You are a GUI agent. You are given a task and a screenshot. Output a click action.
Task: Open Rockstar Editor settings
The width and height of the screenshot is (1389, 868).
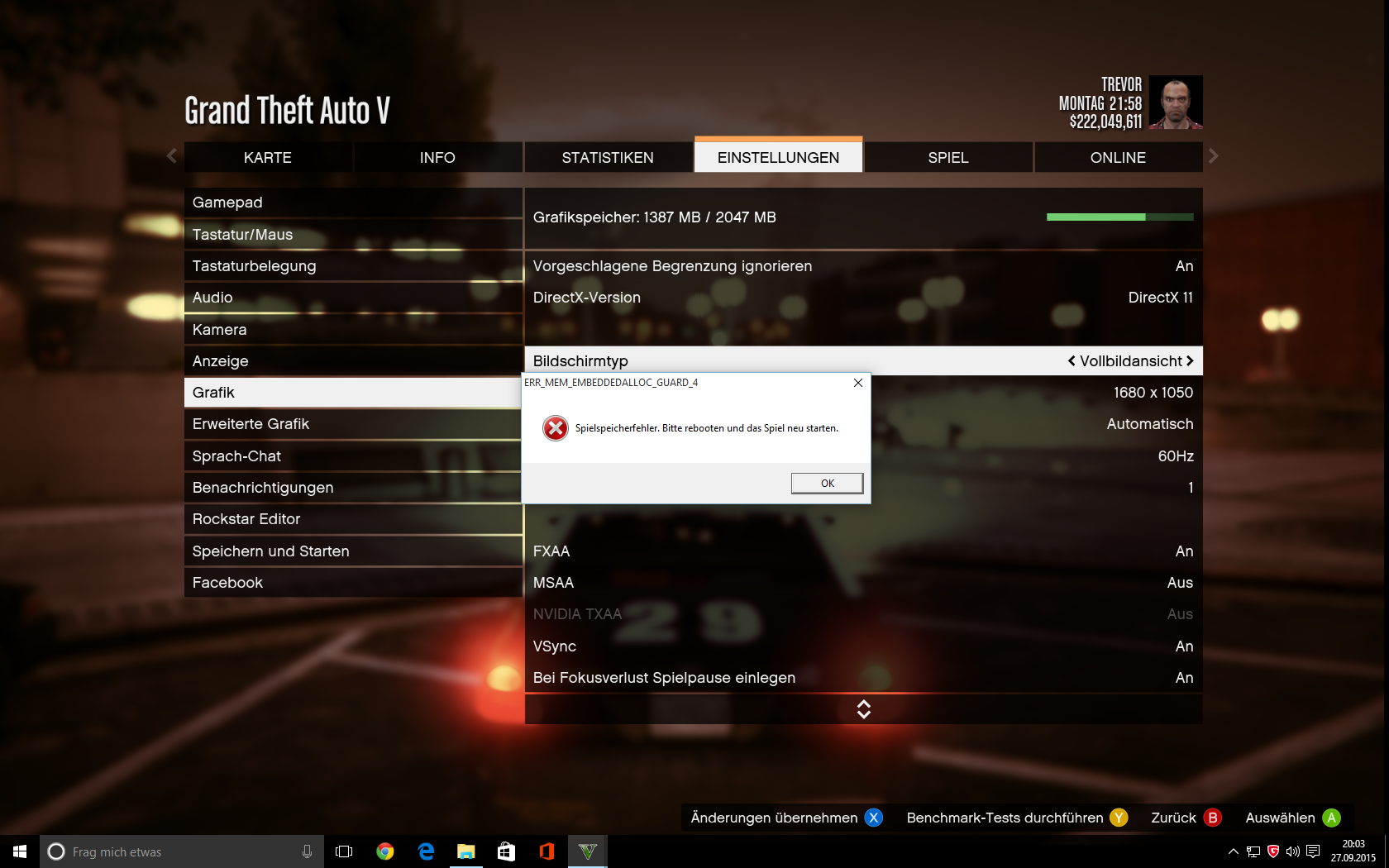pyautogui.click(x=353, y=519)
